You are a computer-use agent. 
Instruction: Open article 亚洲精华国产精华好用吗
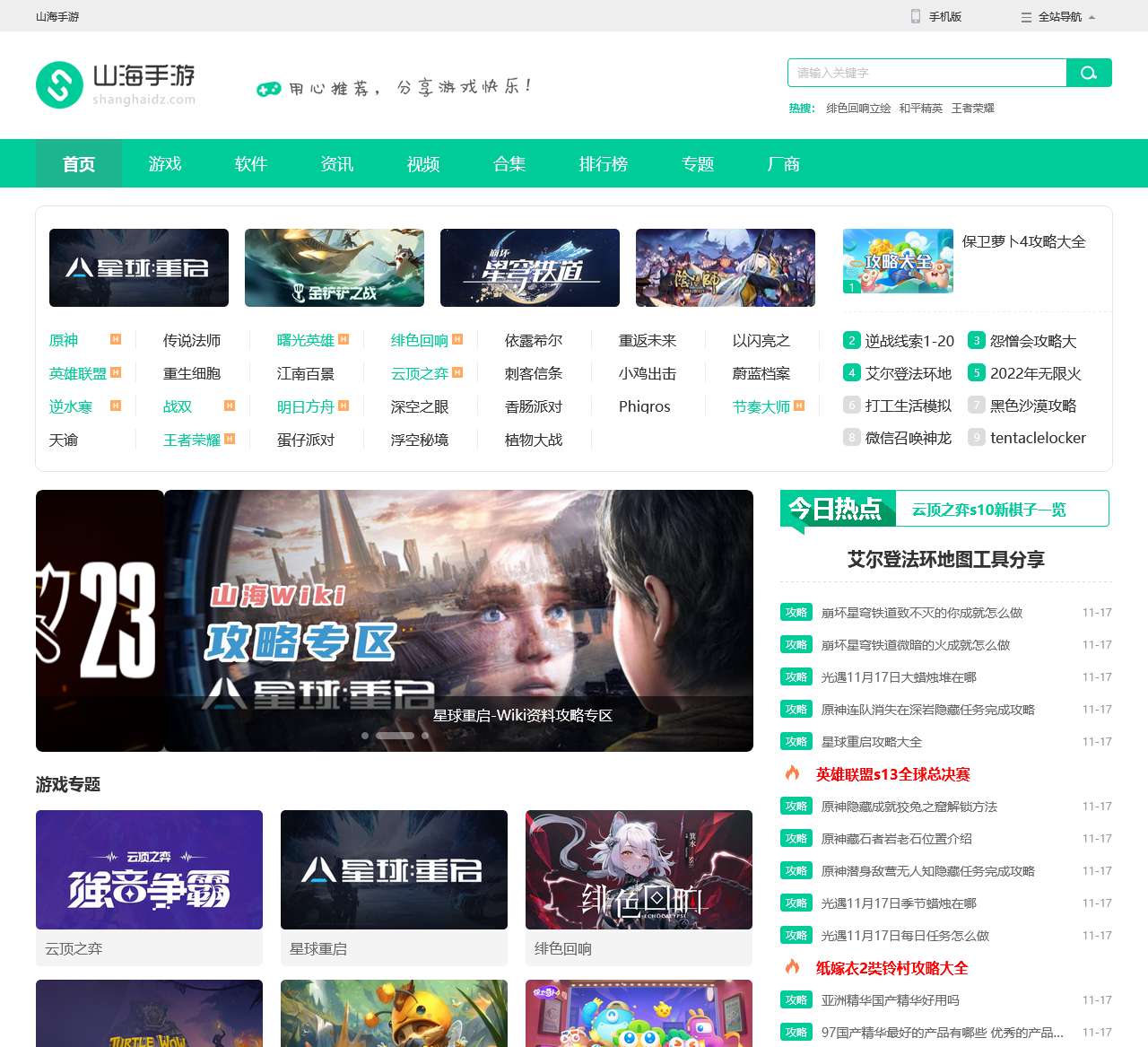(891, 1000)
